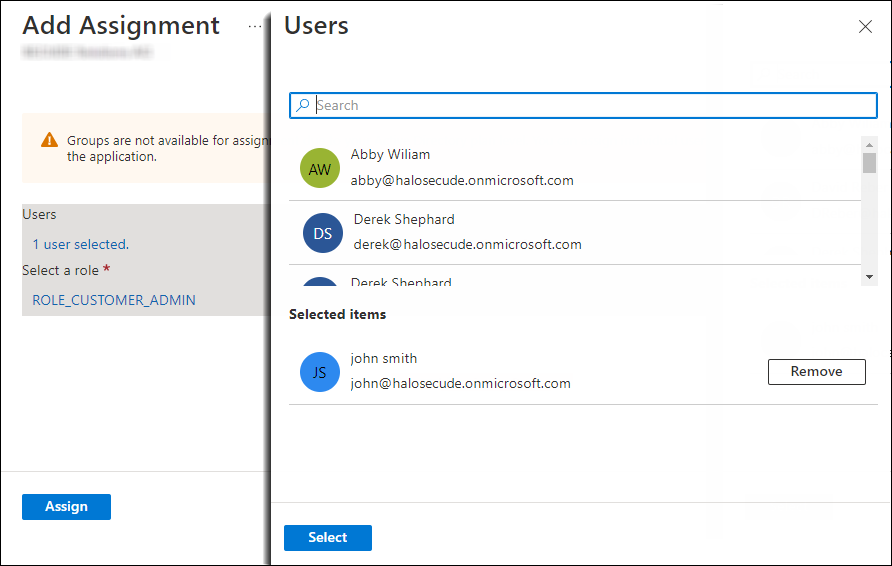Click the john@halosecude.onmicrosoft.com email
This screenshot has width=892, height=566.
pos(460,383)
